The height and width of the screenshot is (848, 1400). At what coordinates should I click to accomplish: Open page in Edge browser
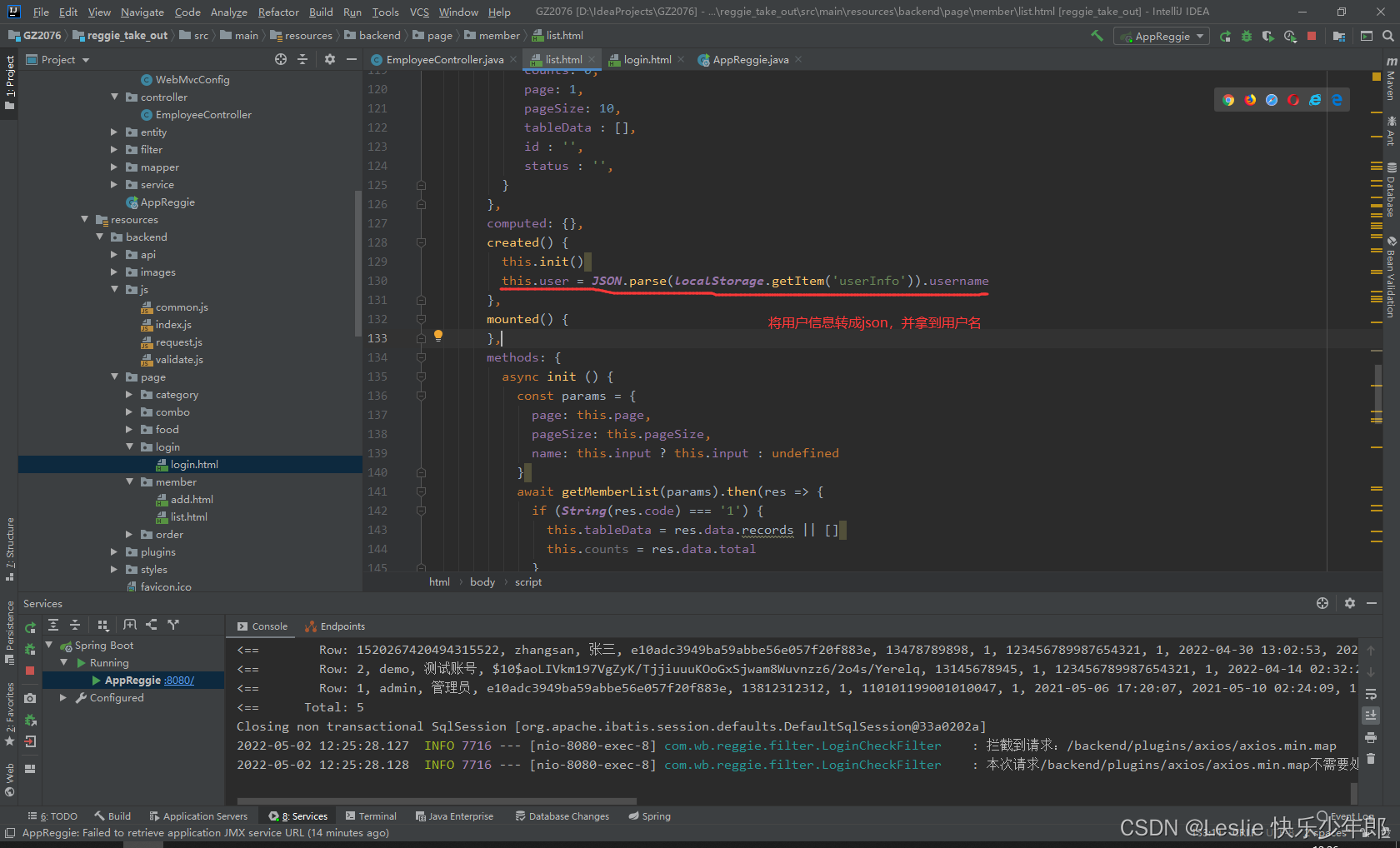tap(1337, 100)
